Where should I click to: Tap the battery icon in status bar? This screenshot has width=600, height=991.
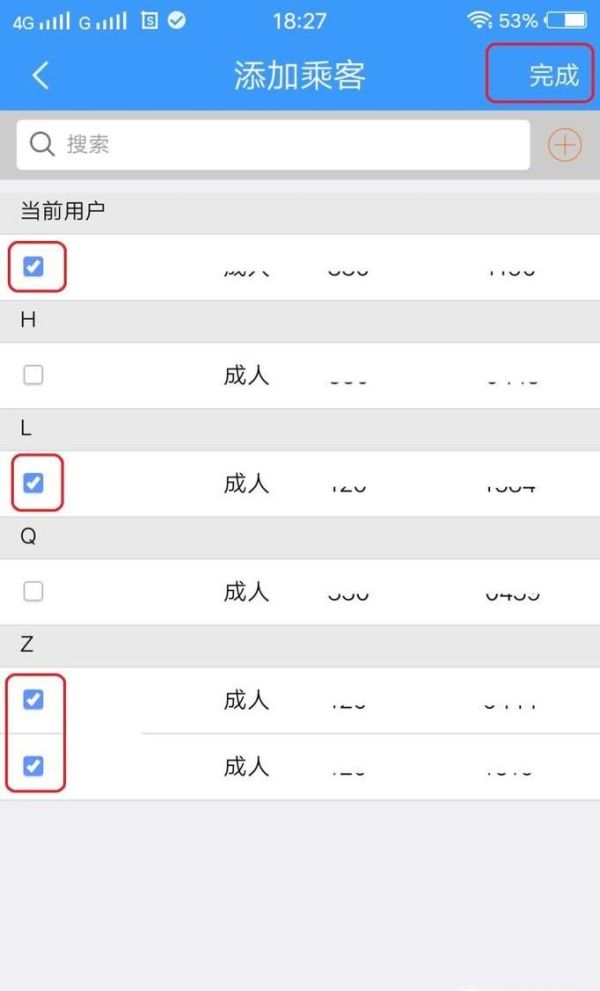(567, 20)
